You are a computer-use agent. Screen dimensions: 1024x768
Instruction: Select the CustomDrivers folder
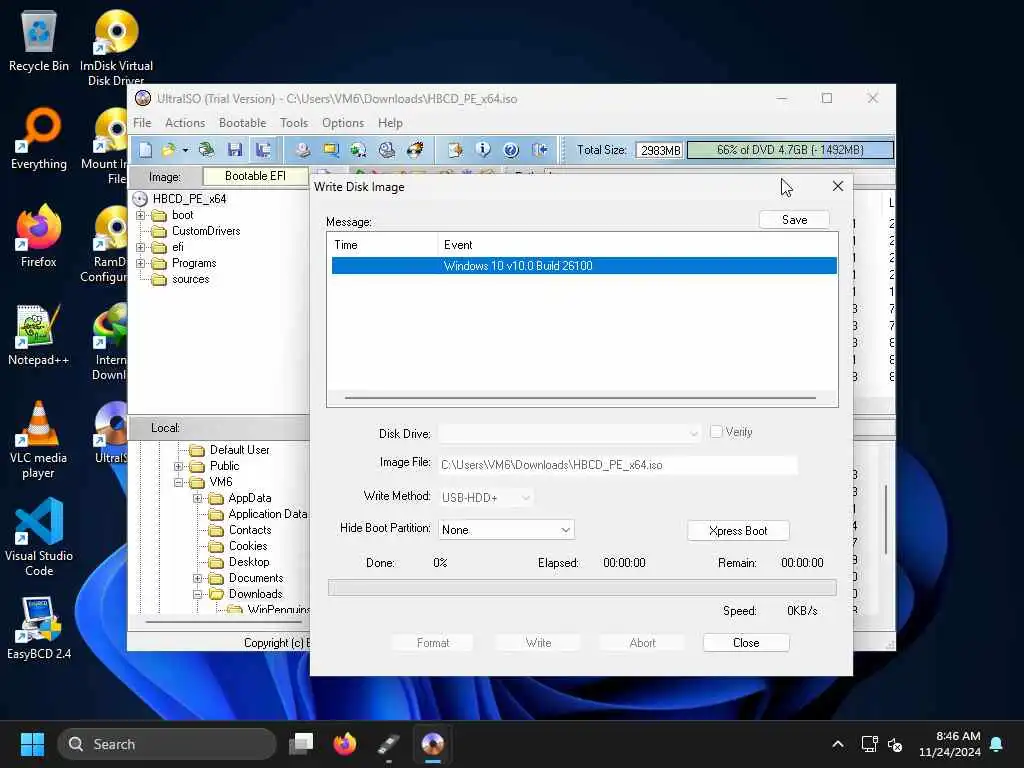coord(206,231)
